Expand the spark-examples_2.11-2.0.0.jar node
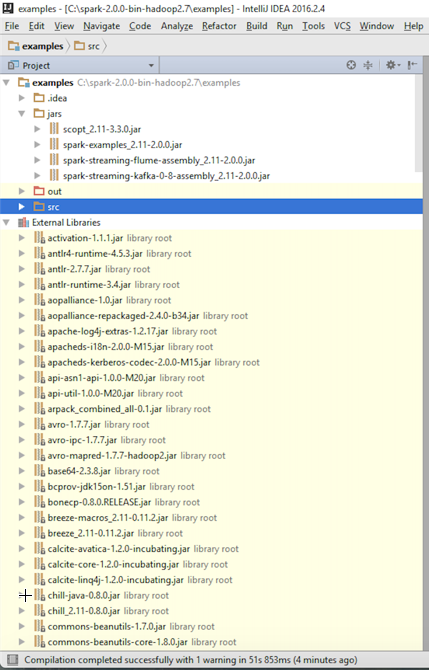The height and width of the screenshot is (670, 429). (37, 144)
